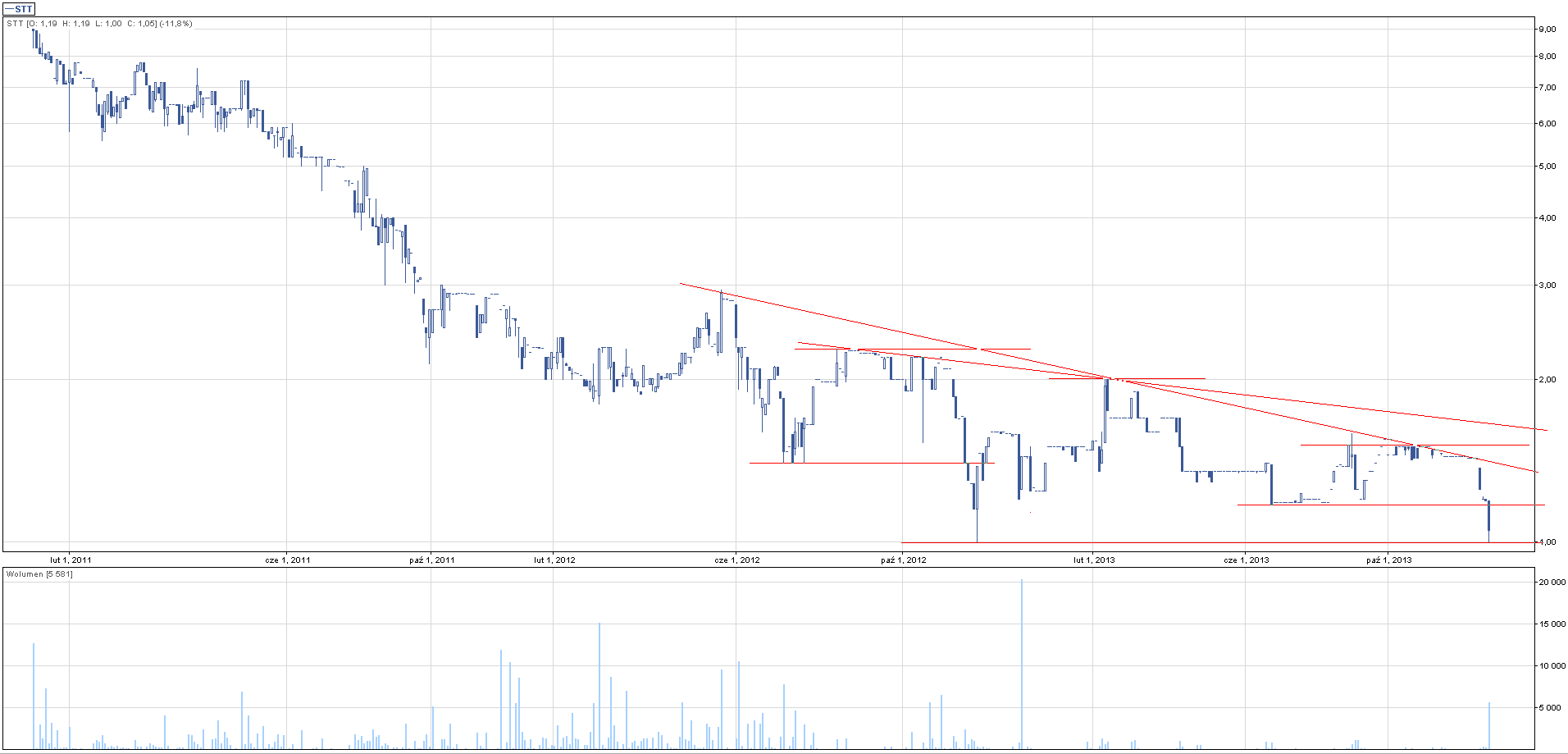The width and height of the screenshot is (1568, 754).
Task: Select the 'cze 1, 2011' date label
Action: (x=288, y=560)
